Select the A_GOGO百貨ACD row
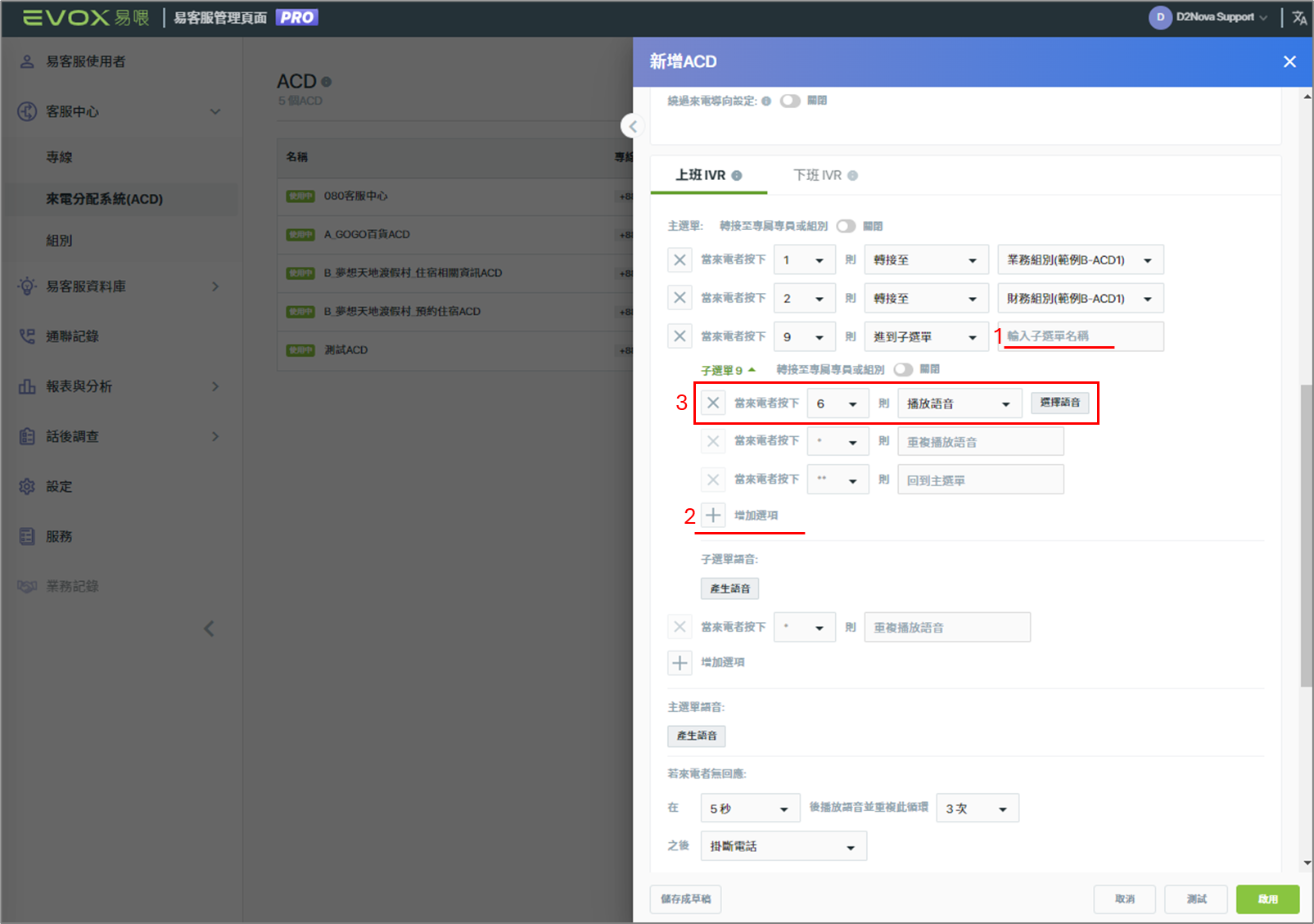This screenshot has width=1314, height=924. point(455,235)
